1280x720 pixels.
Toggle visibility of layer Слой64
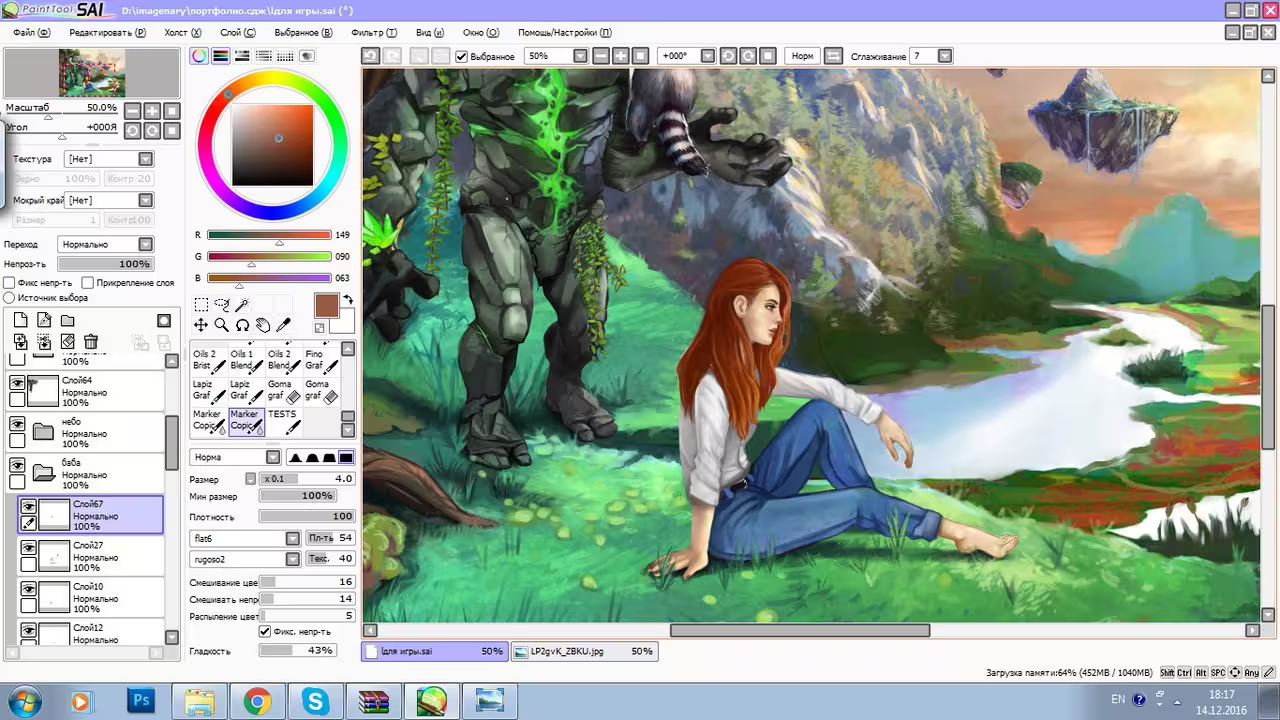17,382
